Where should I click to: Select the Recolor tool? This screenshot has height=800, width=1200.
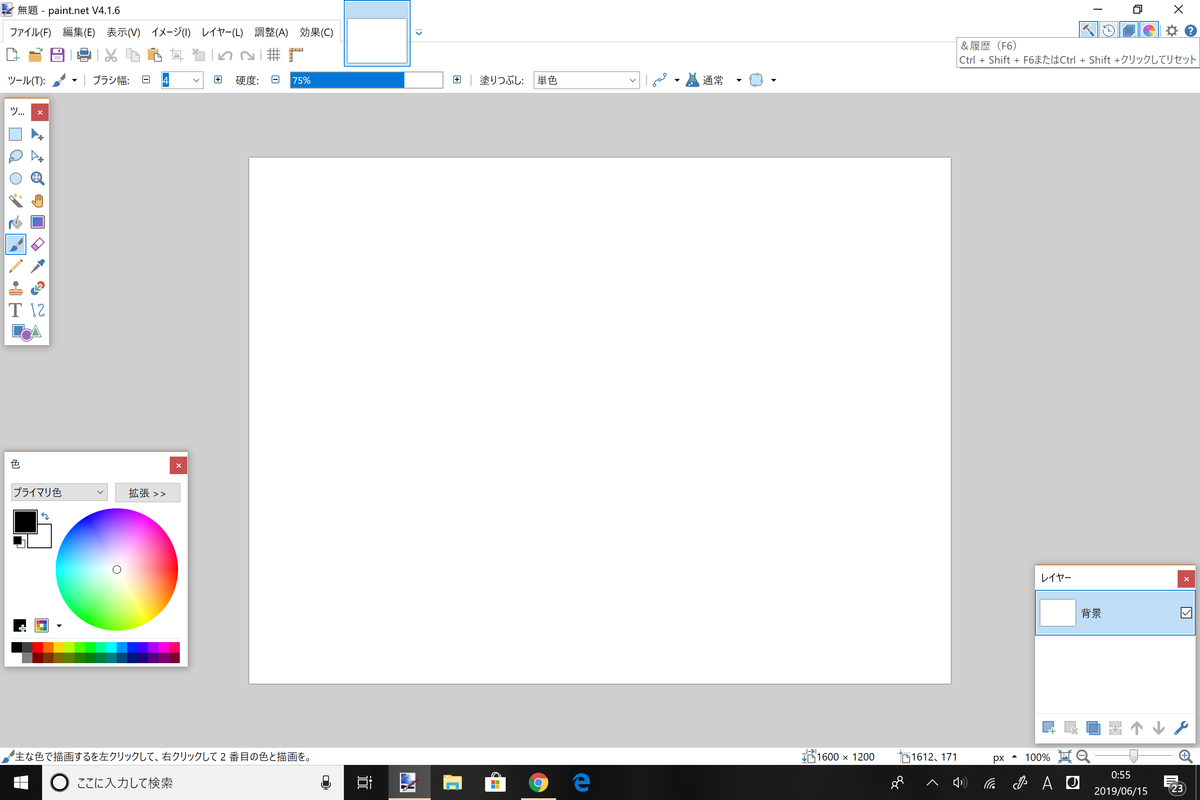pyautogui.click(x=38, y=288)
